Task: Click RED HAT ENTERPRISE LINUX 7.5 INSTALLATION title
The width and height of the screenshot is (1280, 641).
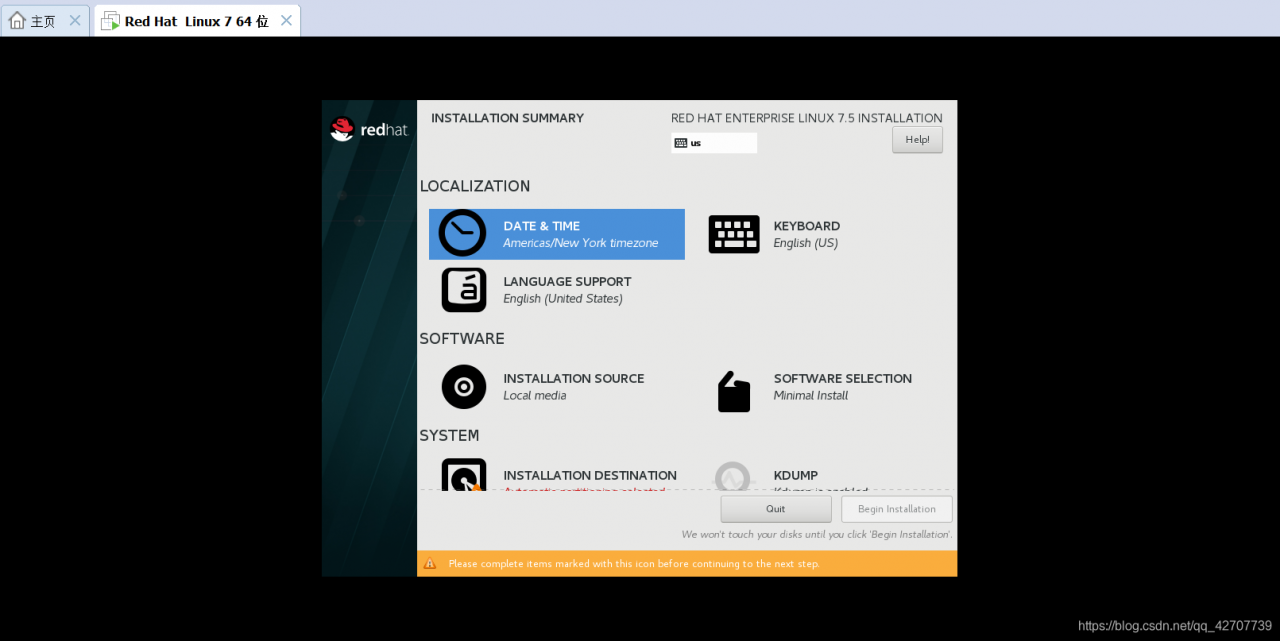Action: pyautogui.click(x=807, y=118)
